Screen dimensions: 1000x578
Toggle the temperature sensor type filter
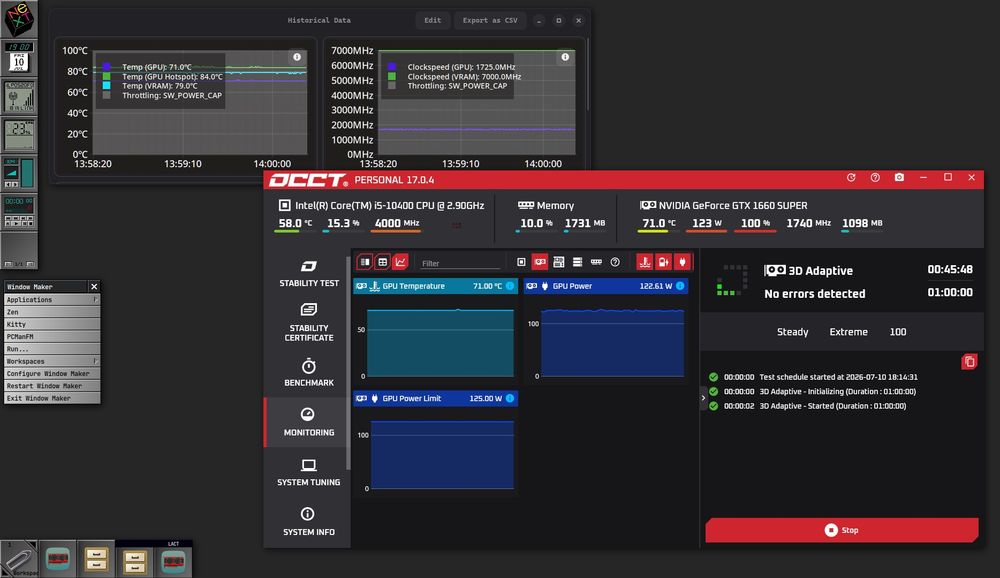tap(645, 262)
